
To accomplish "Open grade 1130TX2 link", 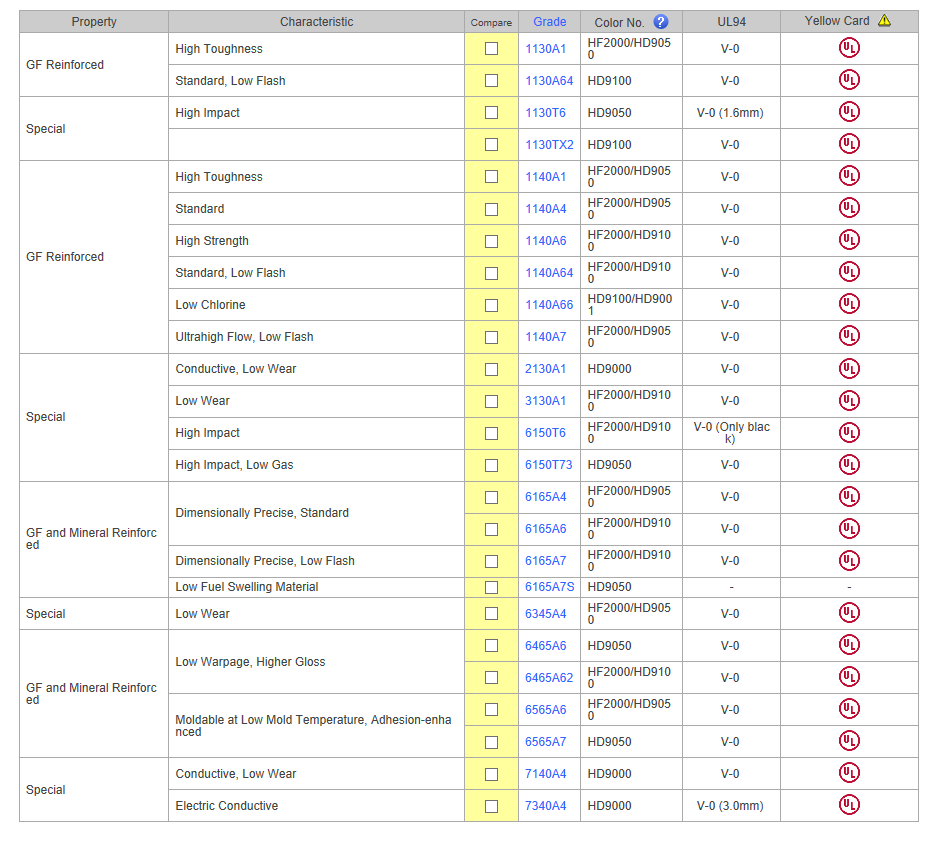I will click(x=549, y=145).
